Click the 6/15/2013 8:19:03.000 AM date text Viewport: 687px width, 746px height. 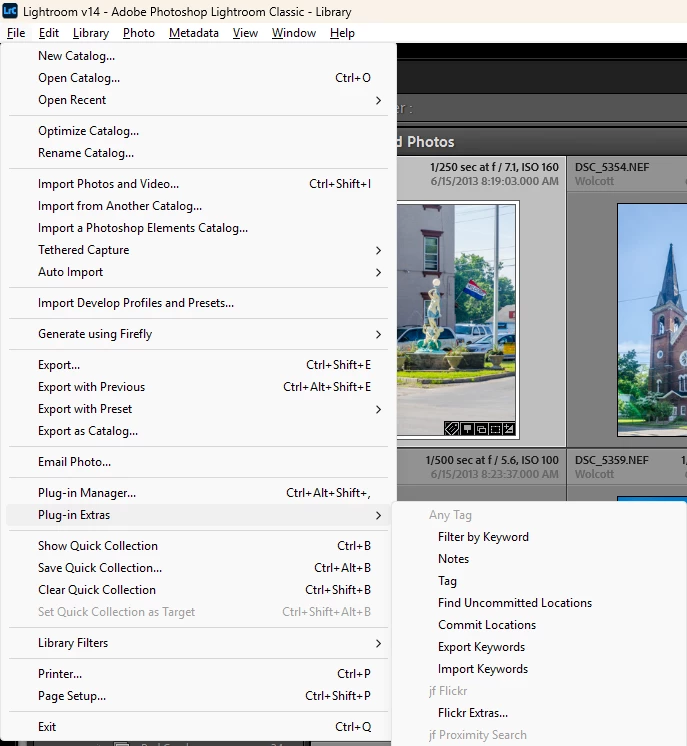494,181
